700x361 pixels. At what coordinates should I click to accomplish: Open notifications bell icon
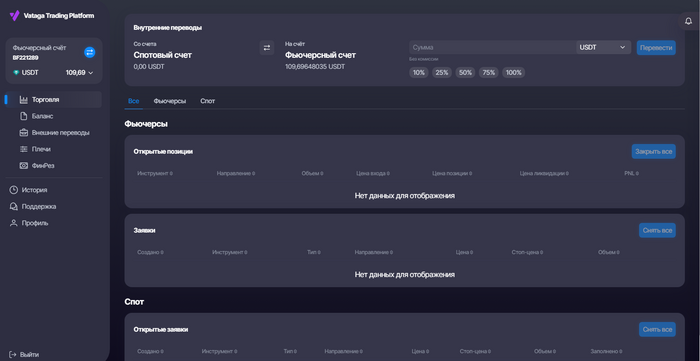688,21
